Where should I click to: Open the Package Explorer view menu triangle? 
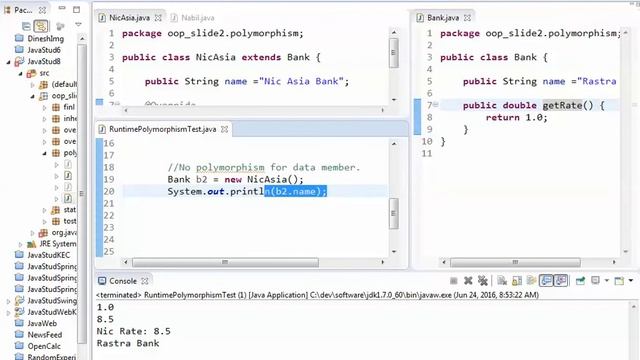78,25
